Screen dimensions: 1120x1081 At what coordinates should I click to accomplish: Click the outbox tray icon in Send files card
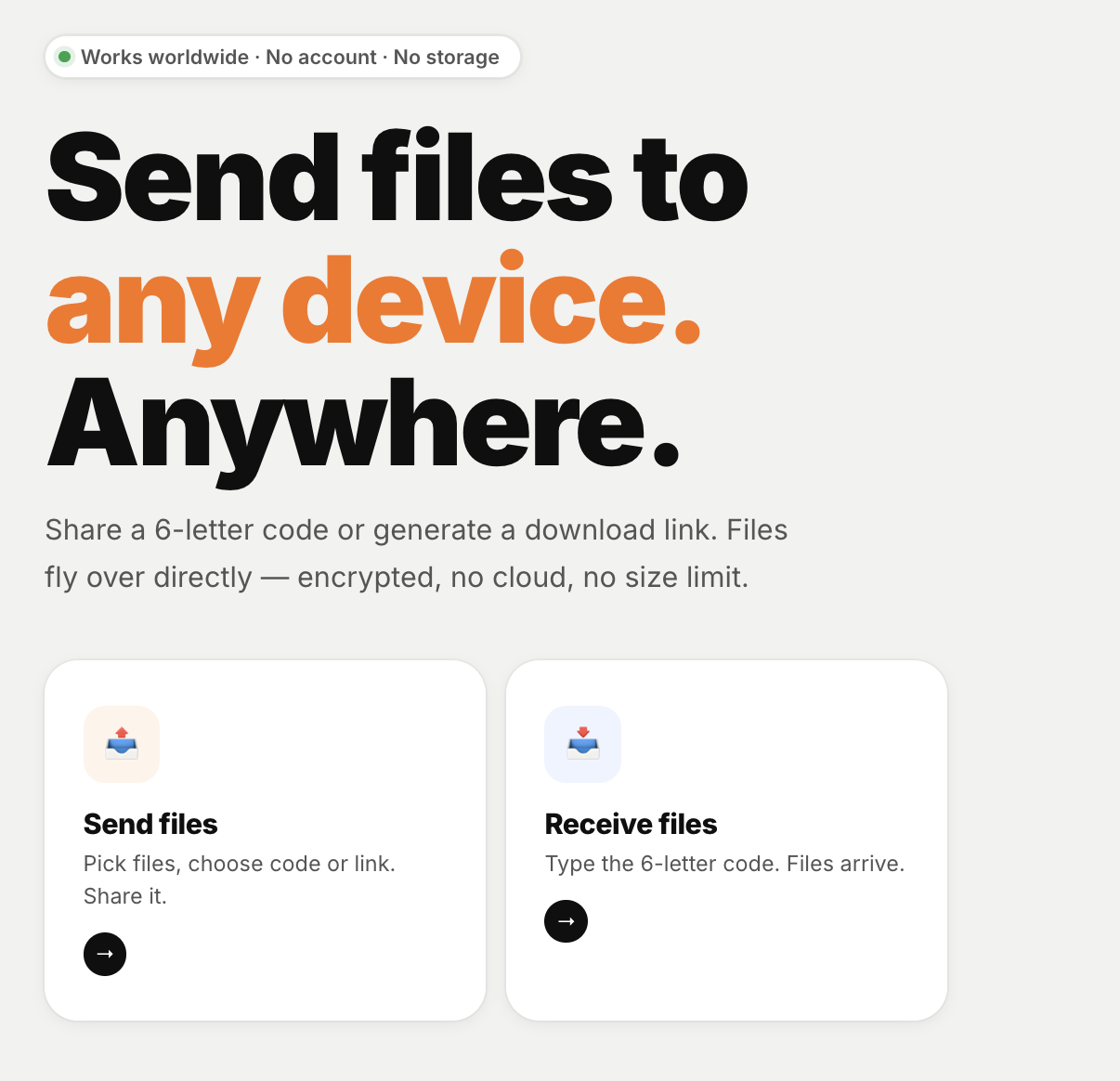tap(122, 744)
